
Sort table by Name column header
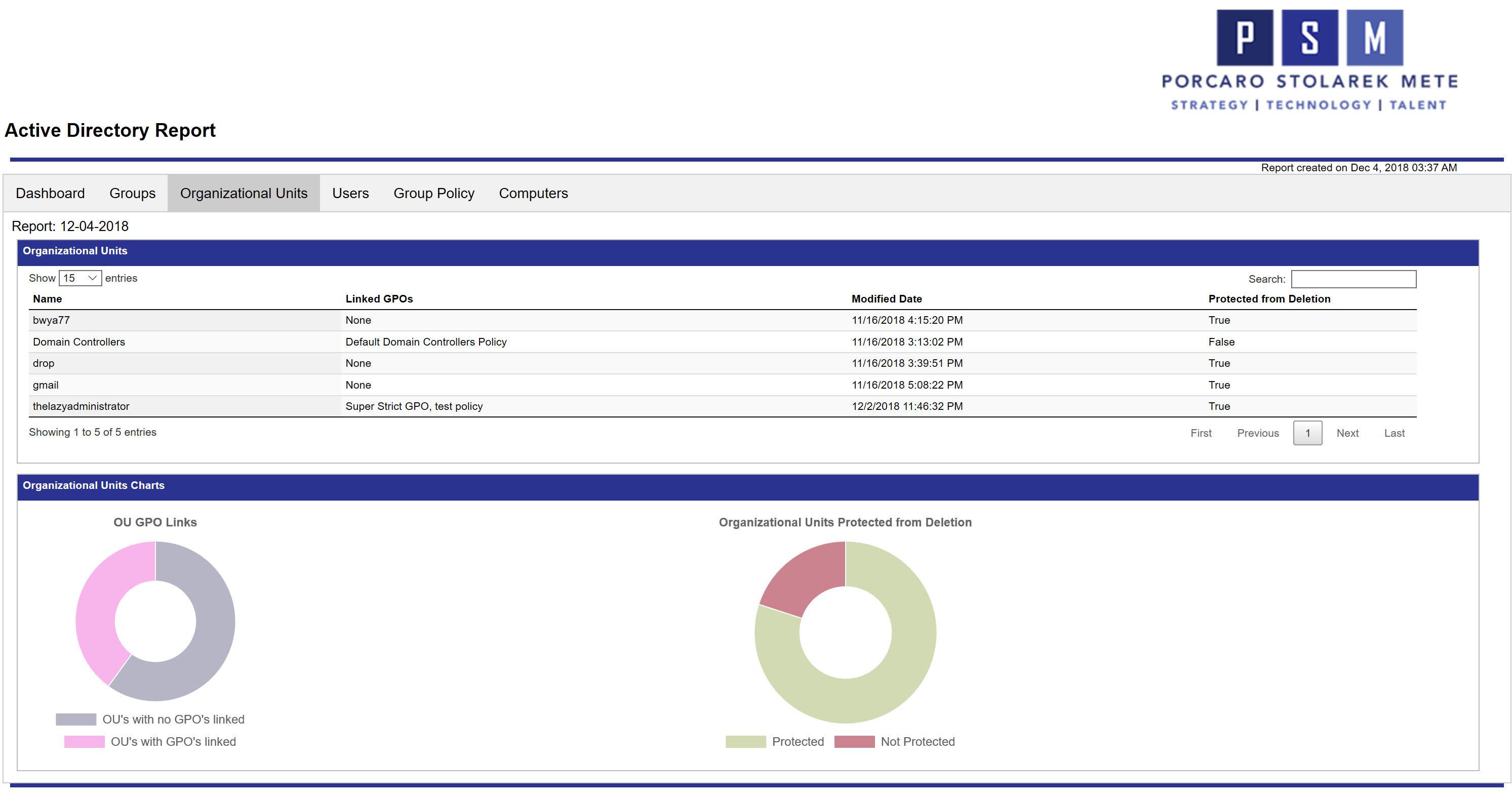[x=48, y=299]
